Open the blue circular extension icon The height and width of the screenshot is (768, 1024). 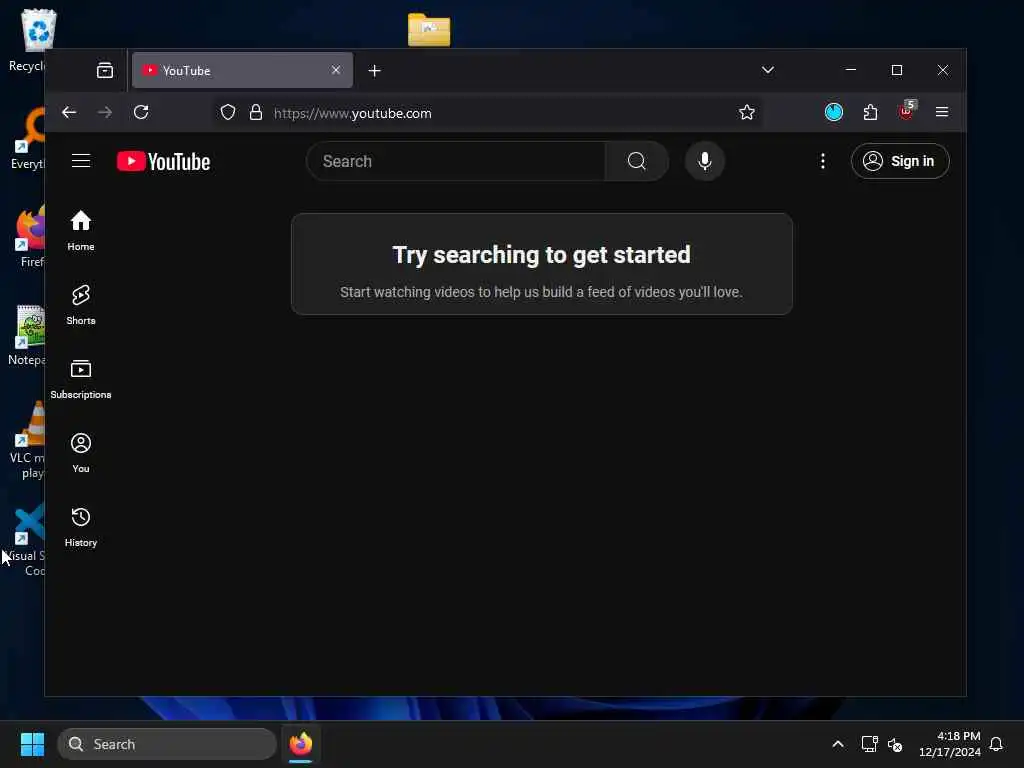[834, 112]
